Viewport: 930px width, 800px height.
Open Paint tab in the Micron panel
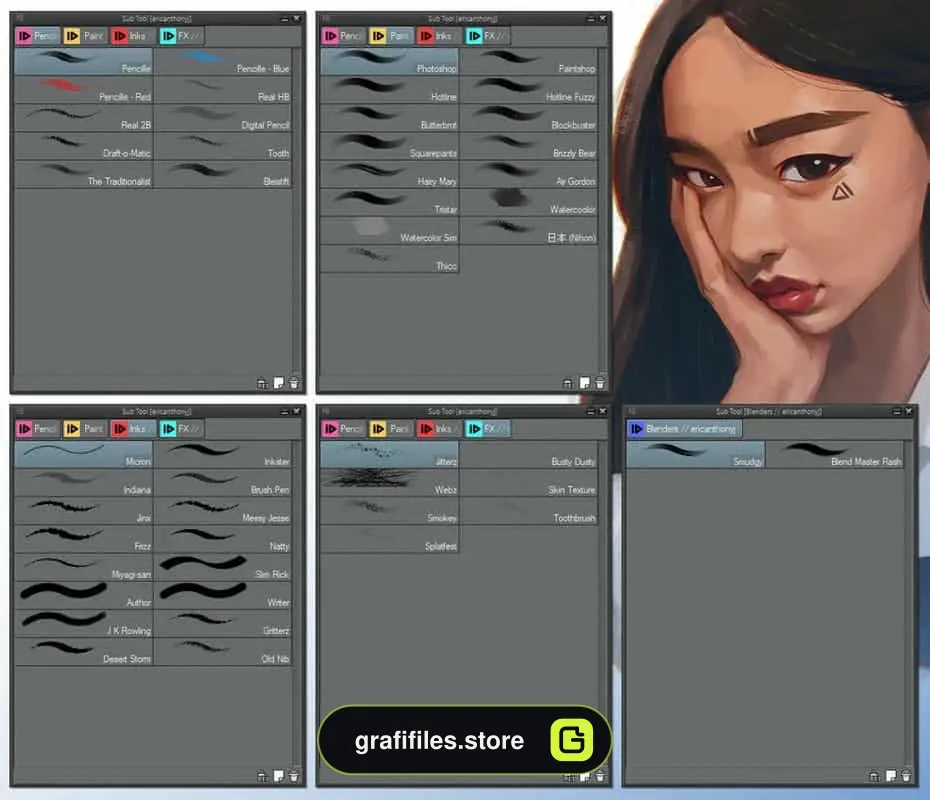[x=84, y=429]
